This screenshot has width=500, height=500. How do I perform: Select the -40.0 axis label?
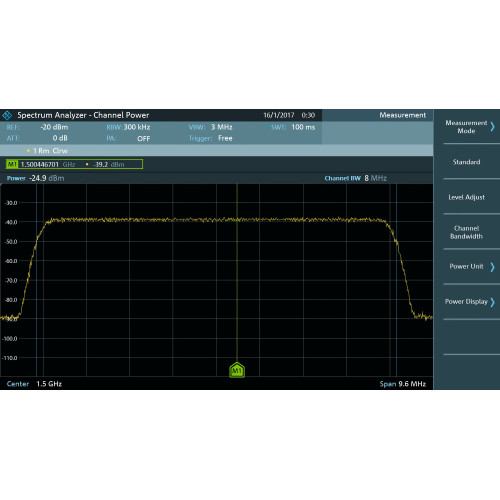tap(11, 222)
